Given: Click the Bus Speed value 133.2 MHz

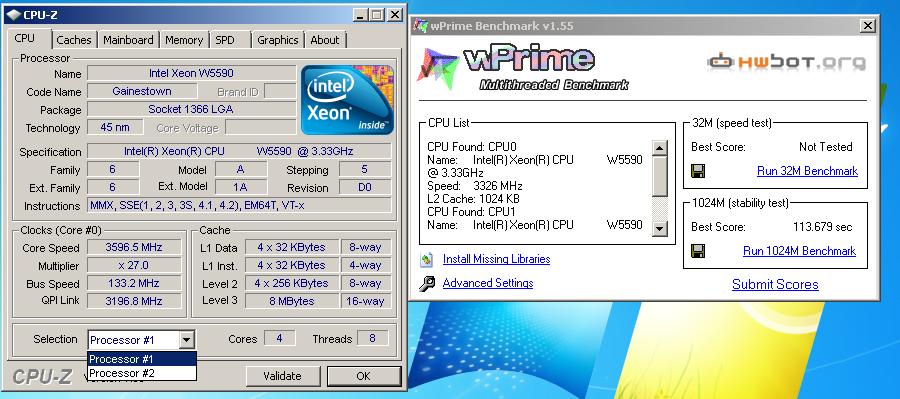Looking at the screenshot, I should click(x=134, y=283).
